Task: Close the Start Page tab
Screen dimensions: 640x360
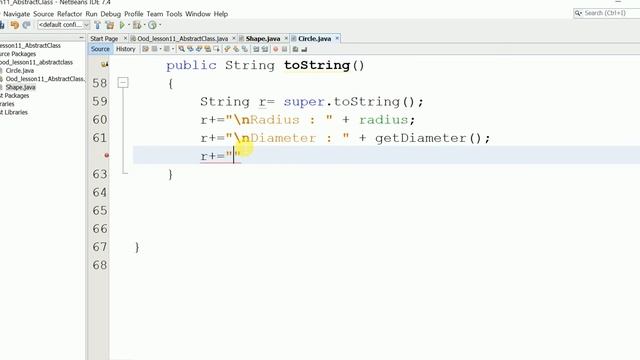Action: [125, 38]
